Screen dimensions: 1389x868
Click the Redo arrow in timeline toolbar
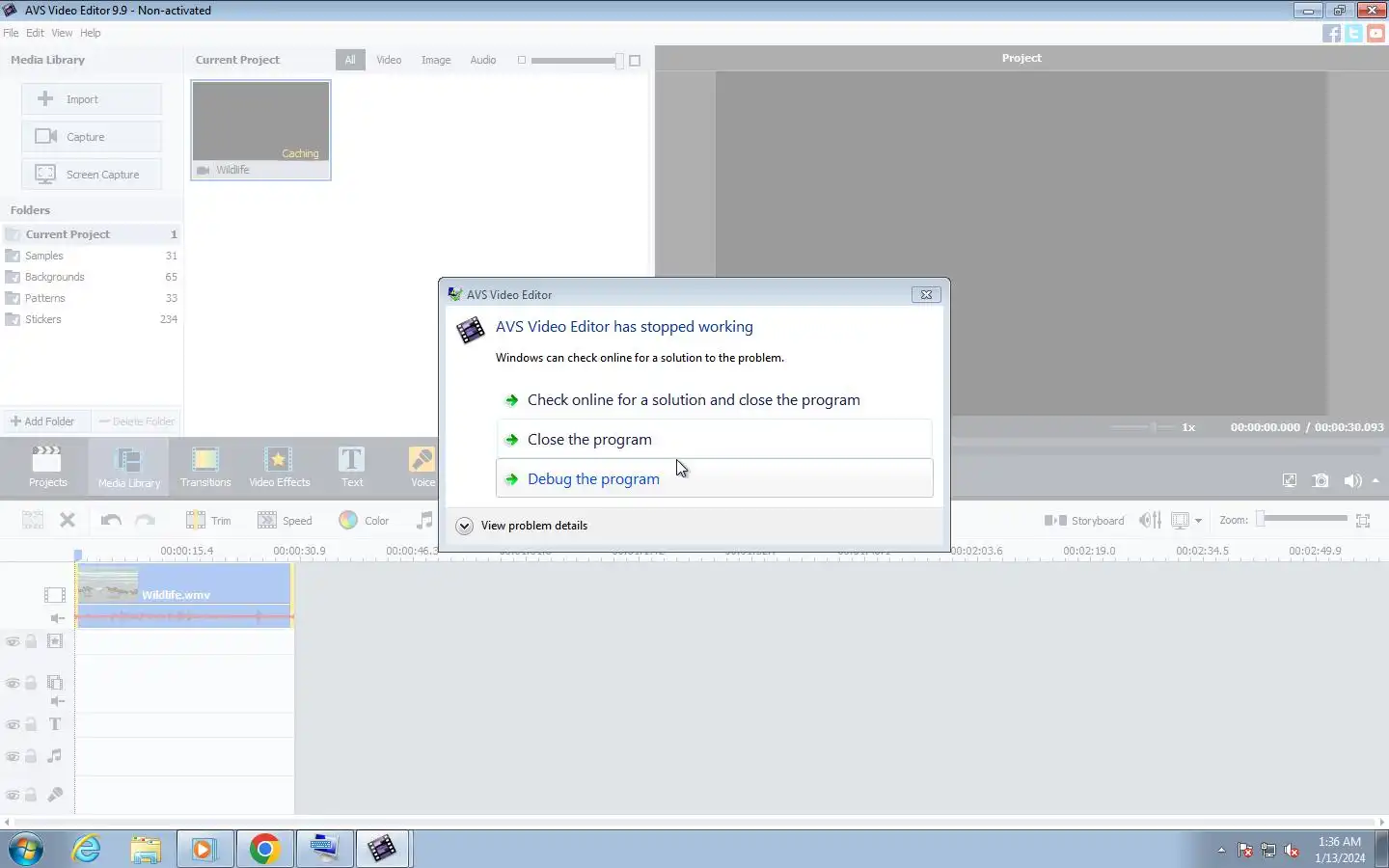146,520
